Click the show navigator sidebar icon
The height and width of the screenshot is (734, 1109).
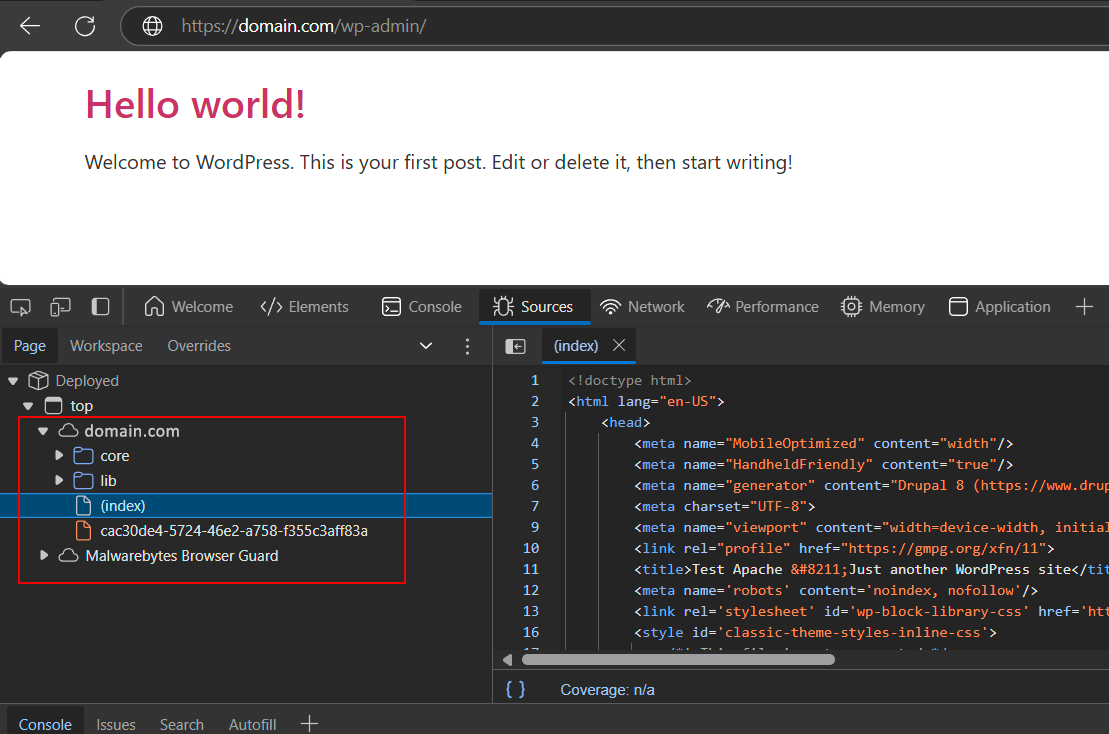[516, 345]
